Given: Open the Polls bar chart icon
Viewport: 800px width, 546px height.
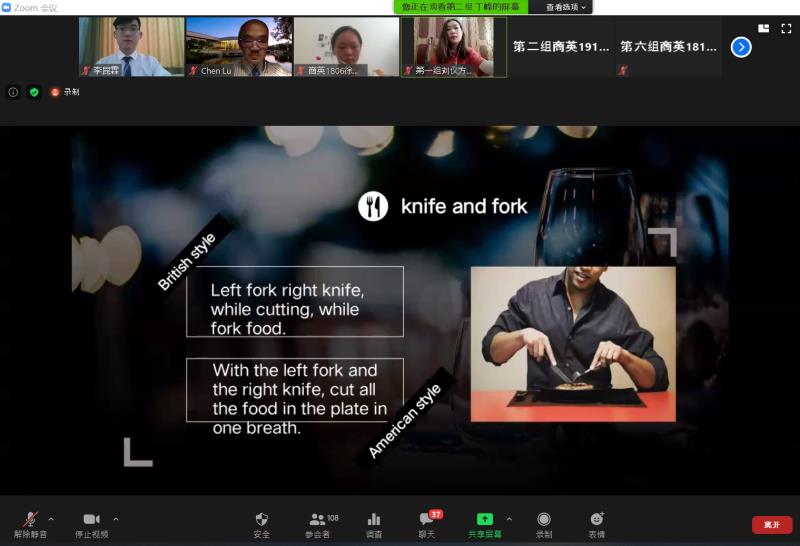Looking at the screenshot, I should (x=374, y=525).
